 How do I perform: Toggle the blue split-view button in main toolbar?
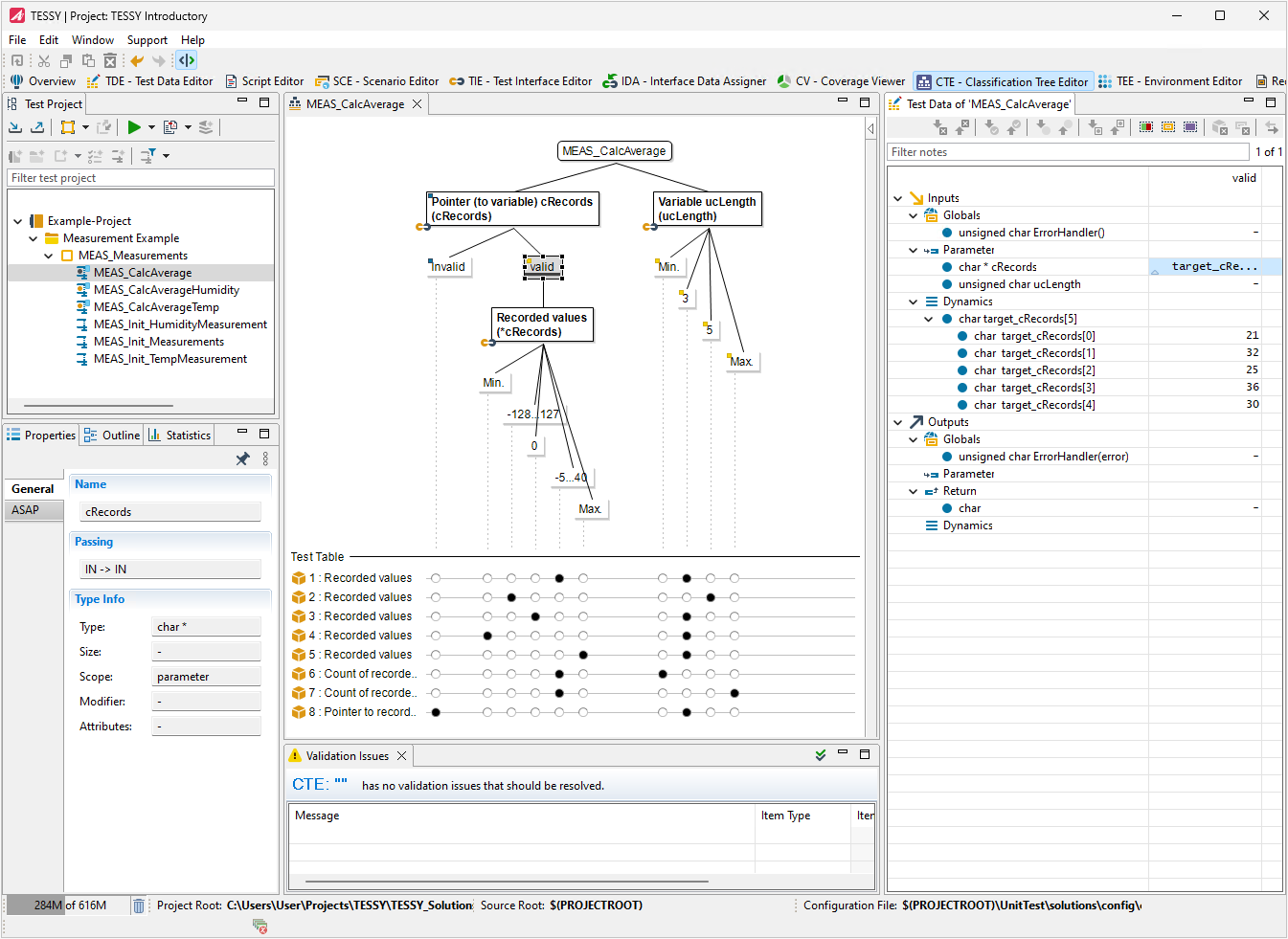point(187,60)
